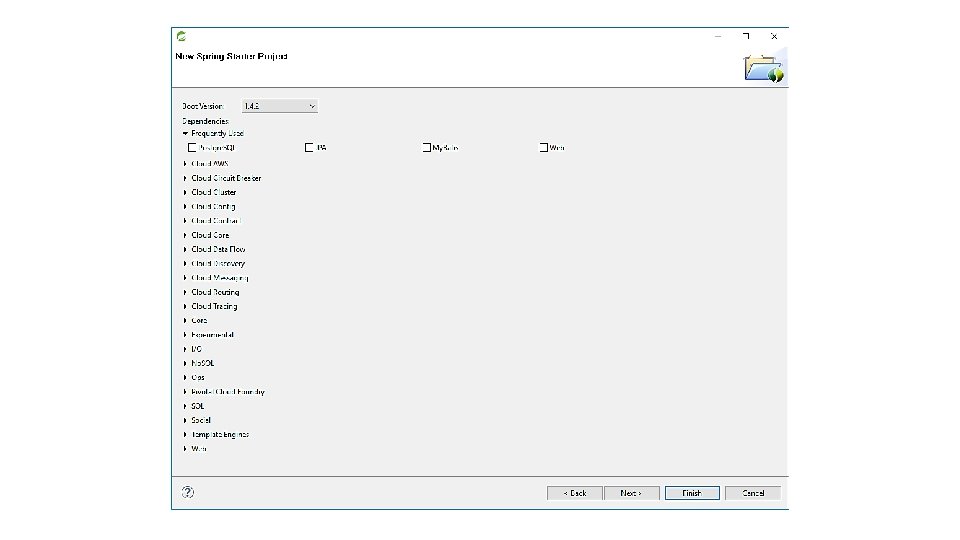The image size is (960, 540).
Task: Expand the Cloud Contract group
Action: (x=185, y=221)
